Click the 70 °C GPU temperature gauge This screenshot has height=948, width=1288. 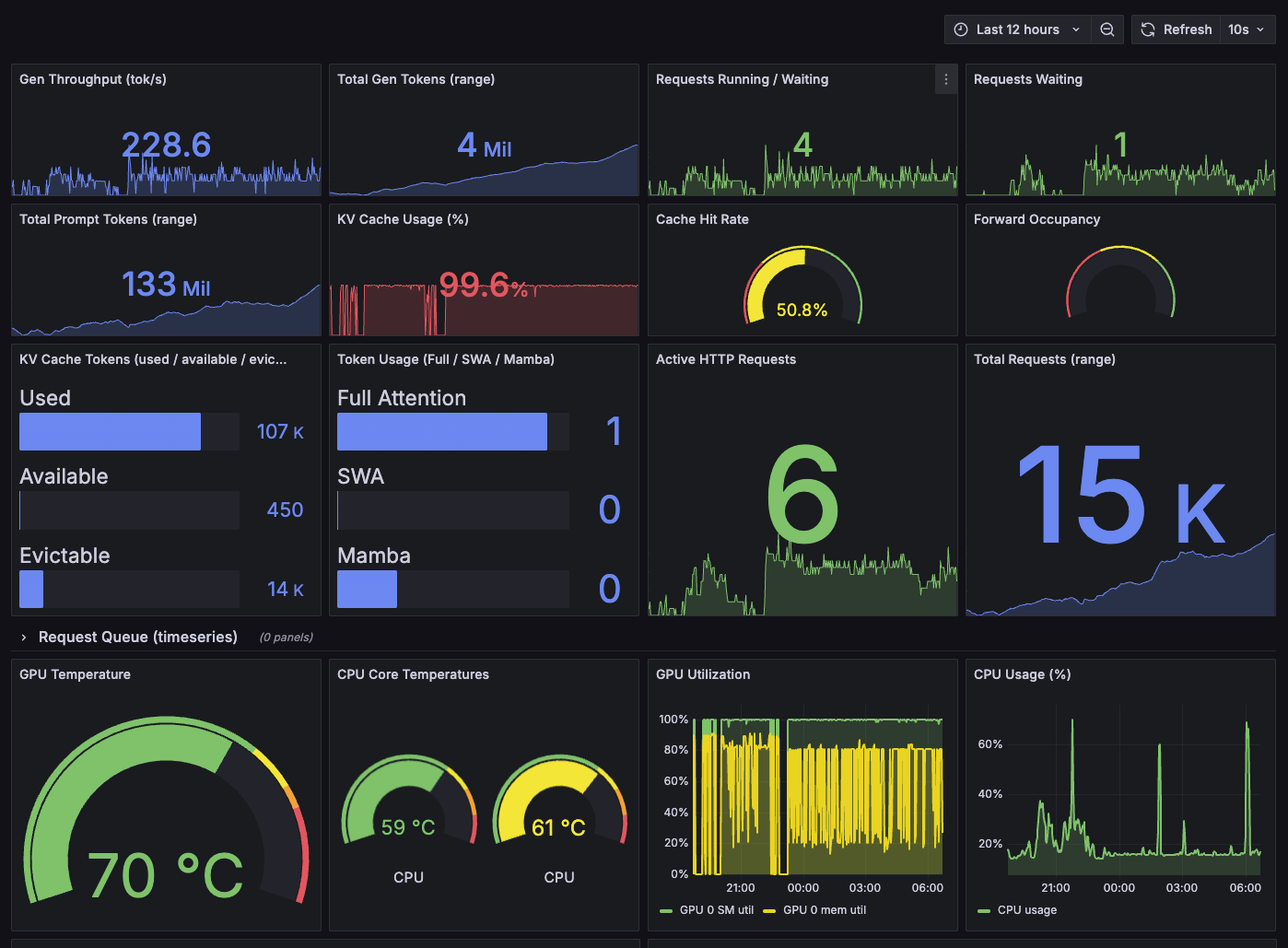[x=166, y=811]
